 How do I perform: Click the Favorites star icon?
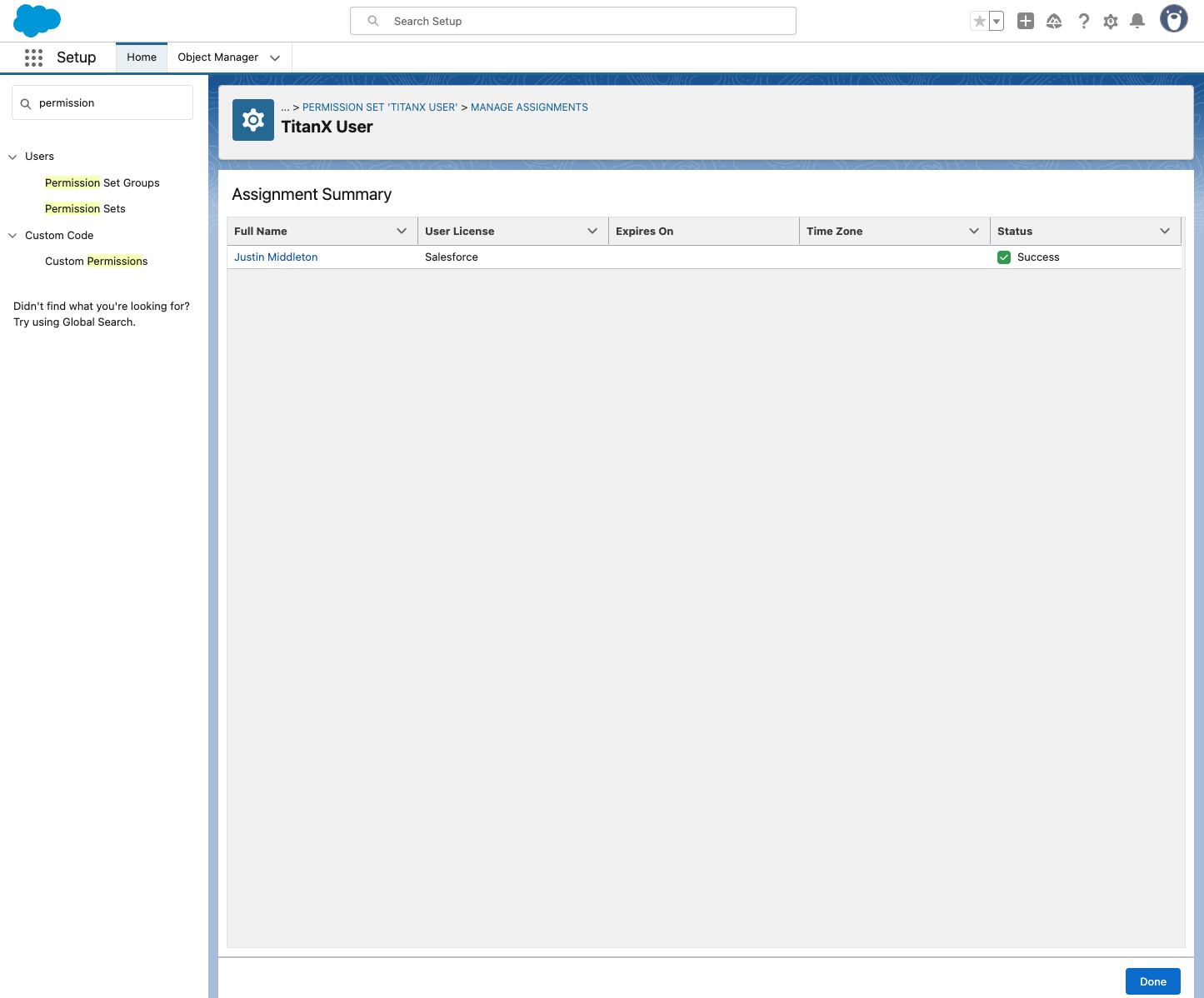pos(980,22)
